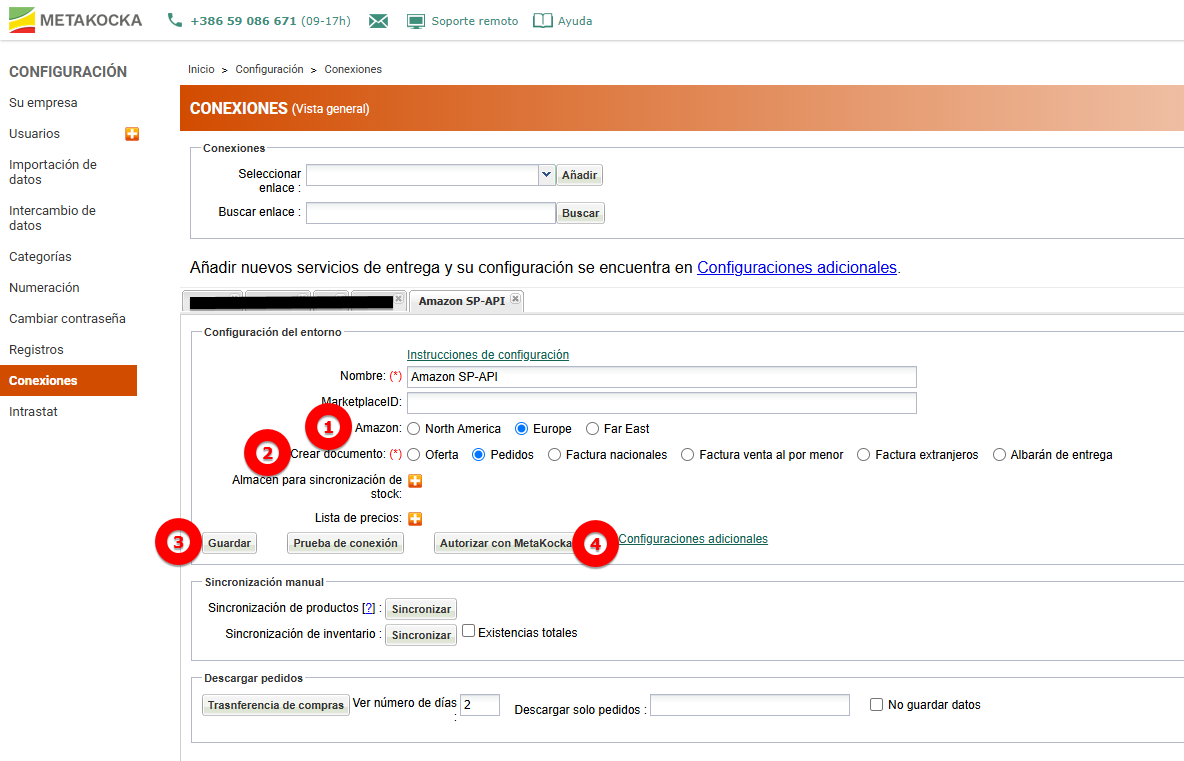This screenshot has width=1184, height=761.
Task: Click the phone icon in the header
Action: 174,20
